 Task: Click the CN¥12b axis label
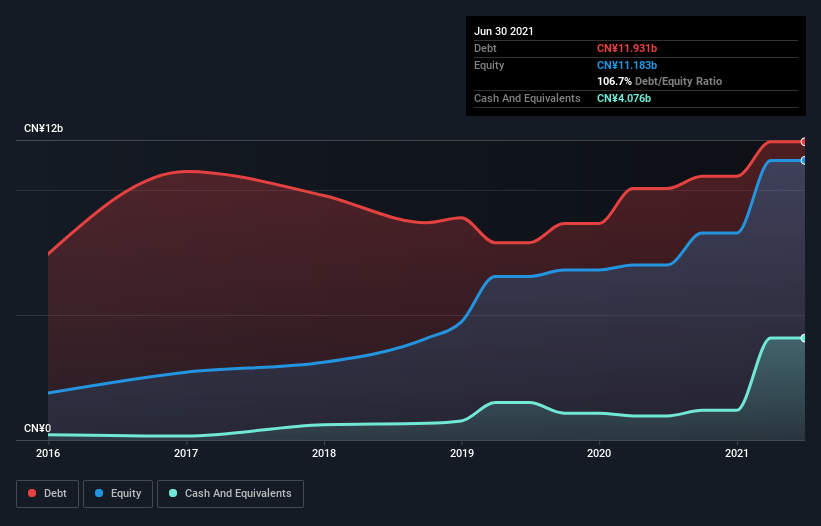[43, 128]
